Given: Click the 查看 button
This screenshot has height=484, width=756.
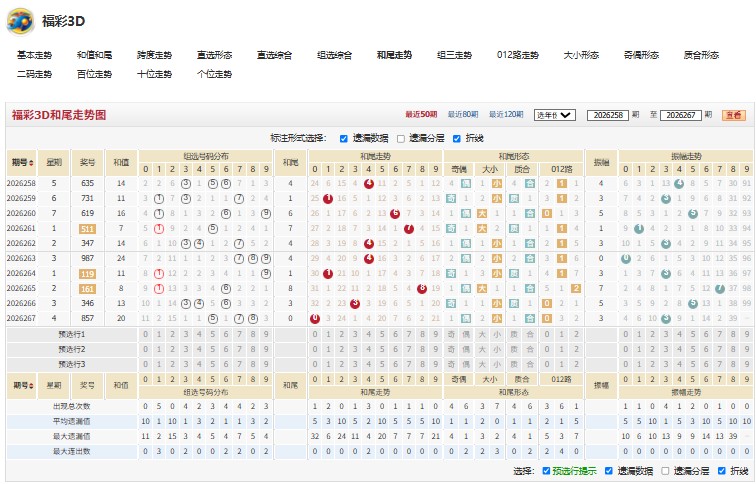Looking at the screenshot, I should coord(734,115).
